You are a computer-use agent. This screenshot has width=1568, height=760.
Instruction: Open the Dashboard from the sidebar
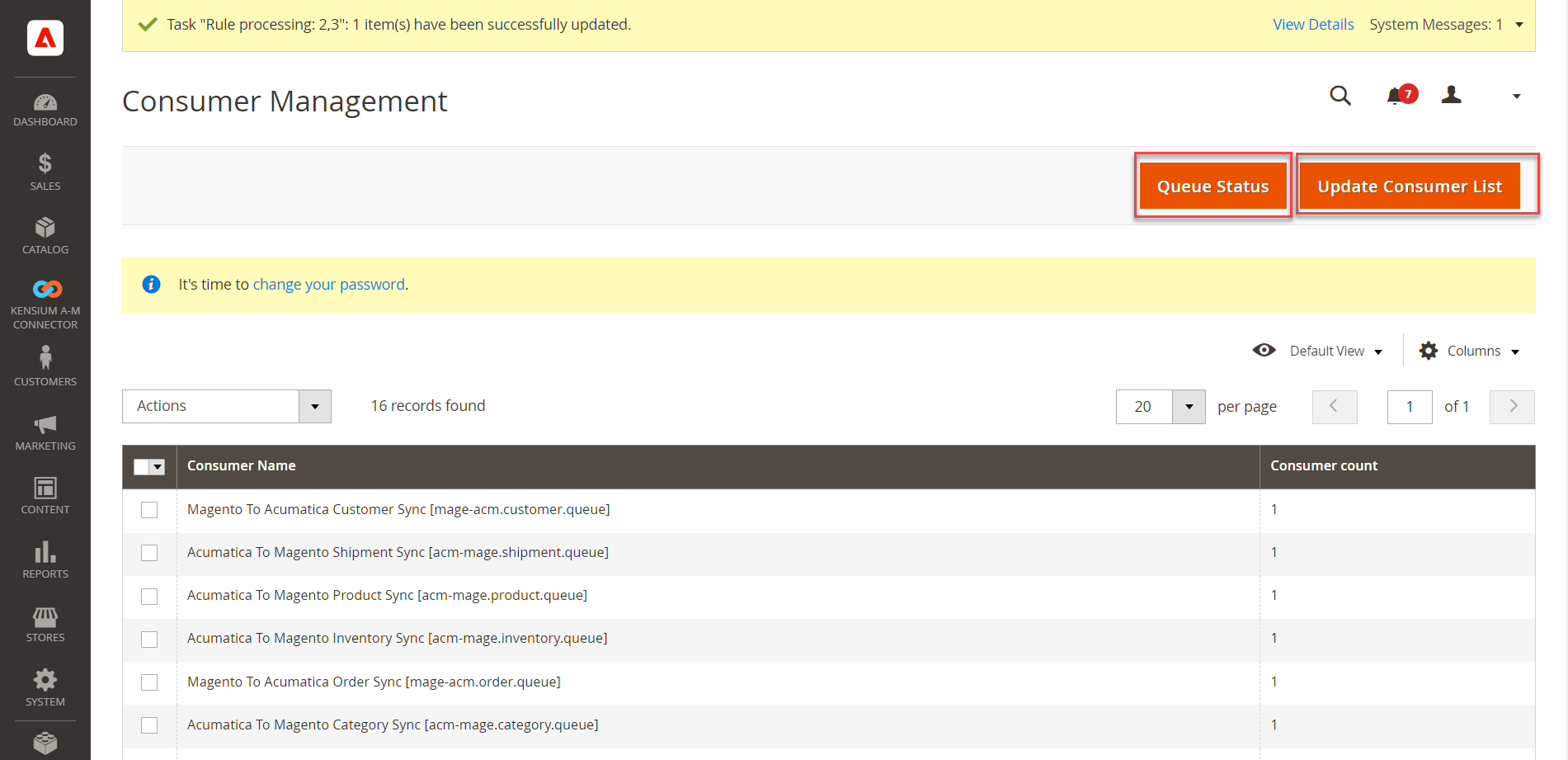45,108
